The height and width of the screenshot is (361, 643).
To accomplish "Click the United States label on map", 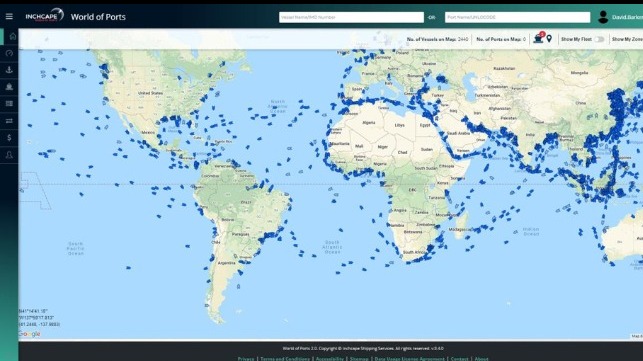I will [150, 93].
